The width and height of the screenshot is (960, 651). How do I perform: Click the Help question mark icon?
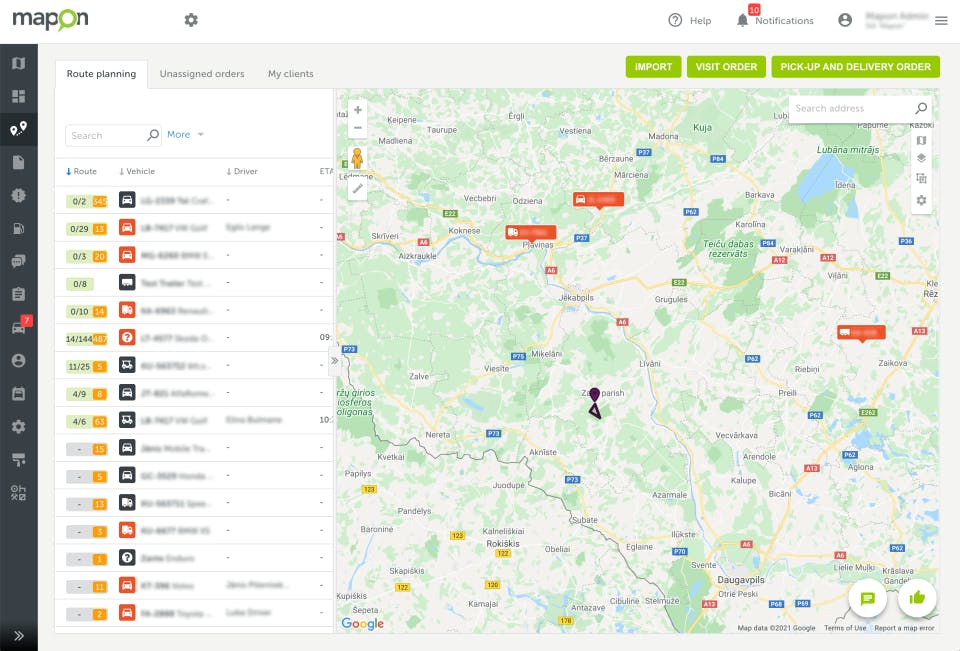pyautogui.click(x=675, y=20)
